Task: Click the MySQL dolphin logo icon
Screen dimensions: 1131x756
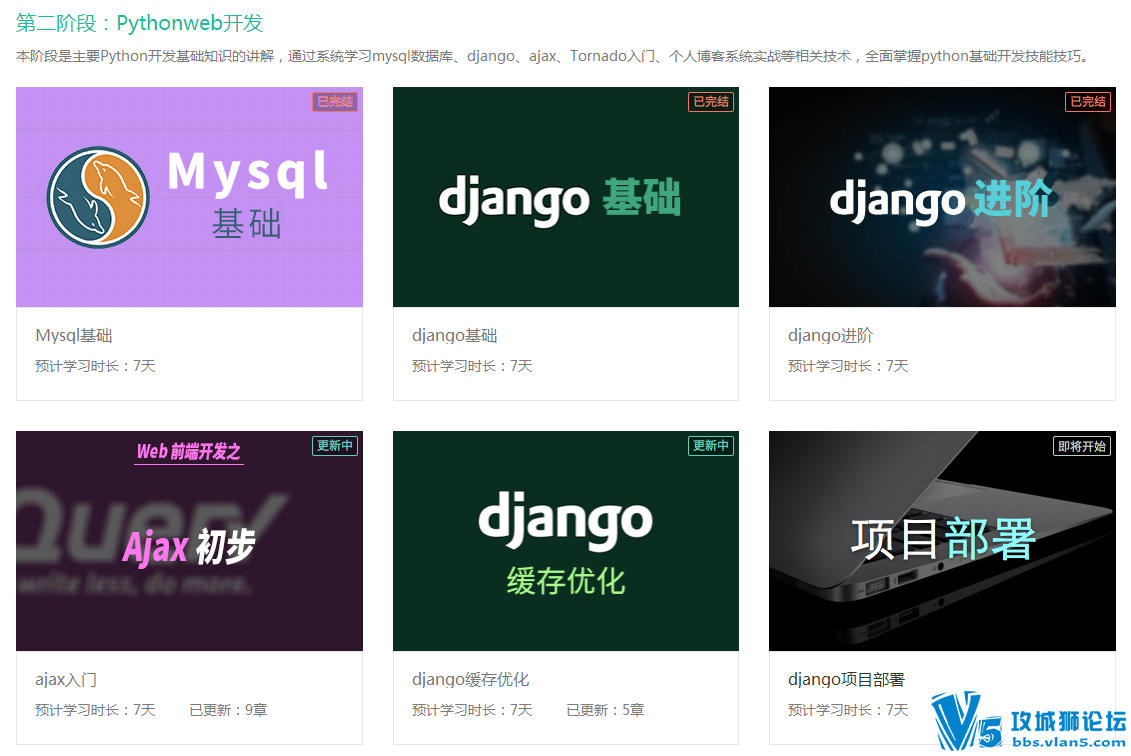Action: coord(98,198)
